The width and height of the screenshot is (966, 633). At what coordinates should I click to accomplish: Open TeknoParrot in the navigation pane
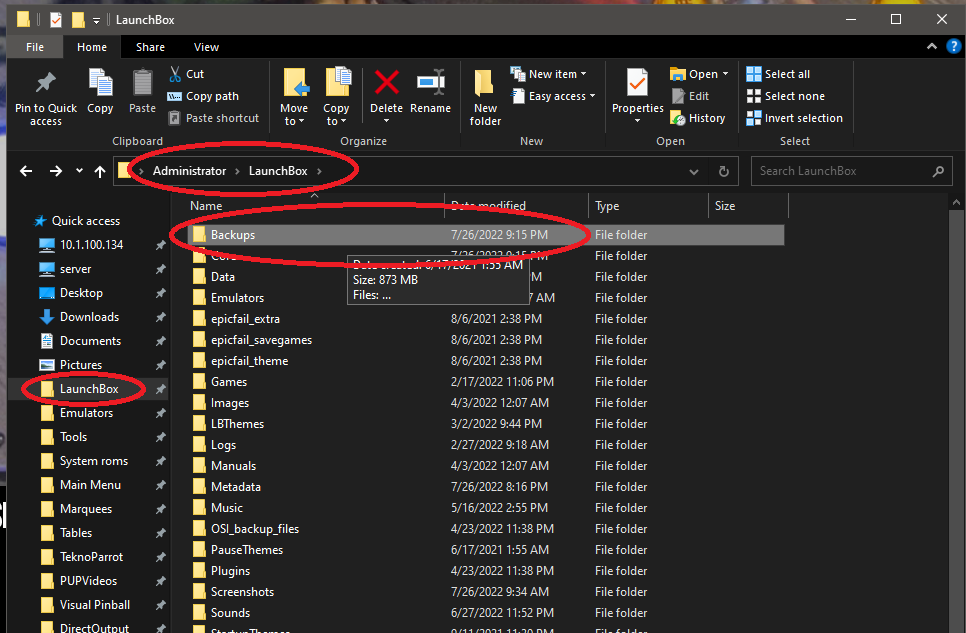click(x=82, y=557)
